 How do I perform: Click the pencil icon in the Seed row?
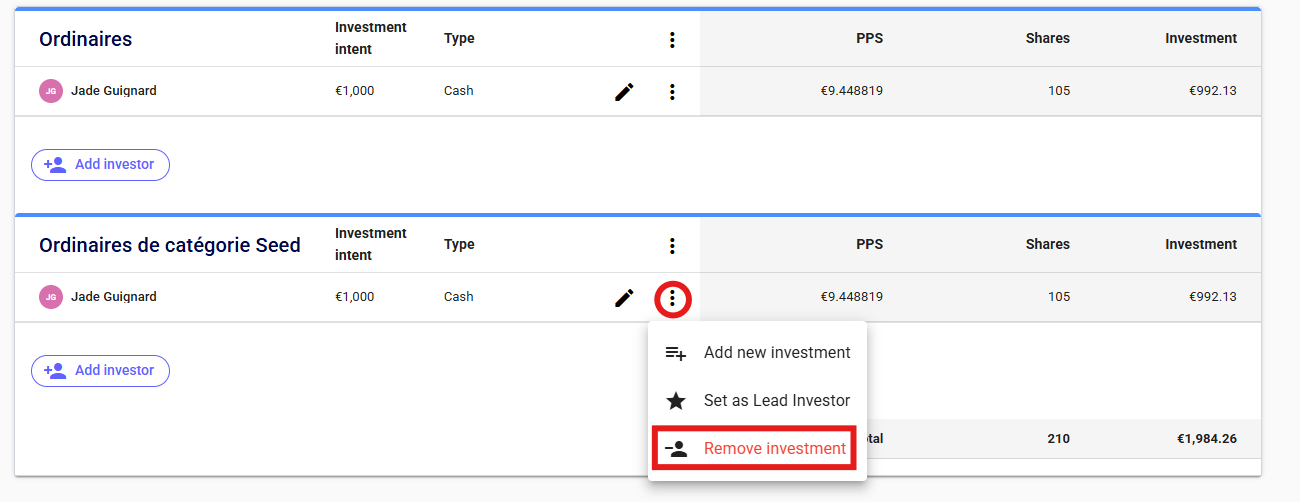[x=624, y=298]
